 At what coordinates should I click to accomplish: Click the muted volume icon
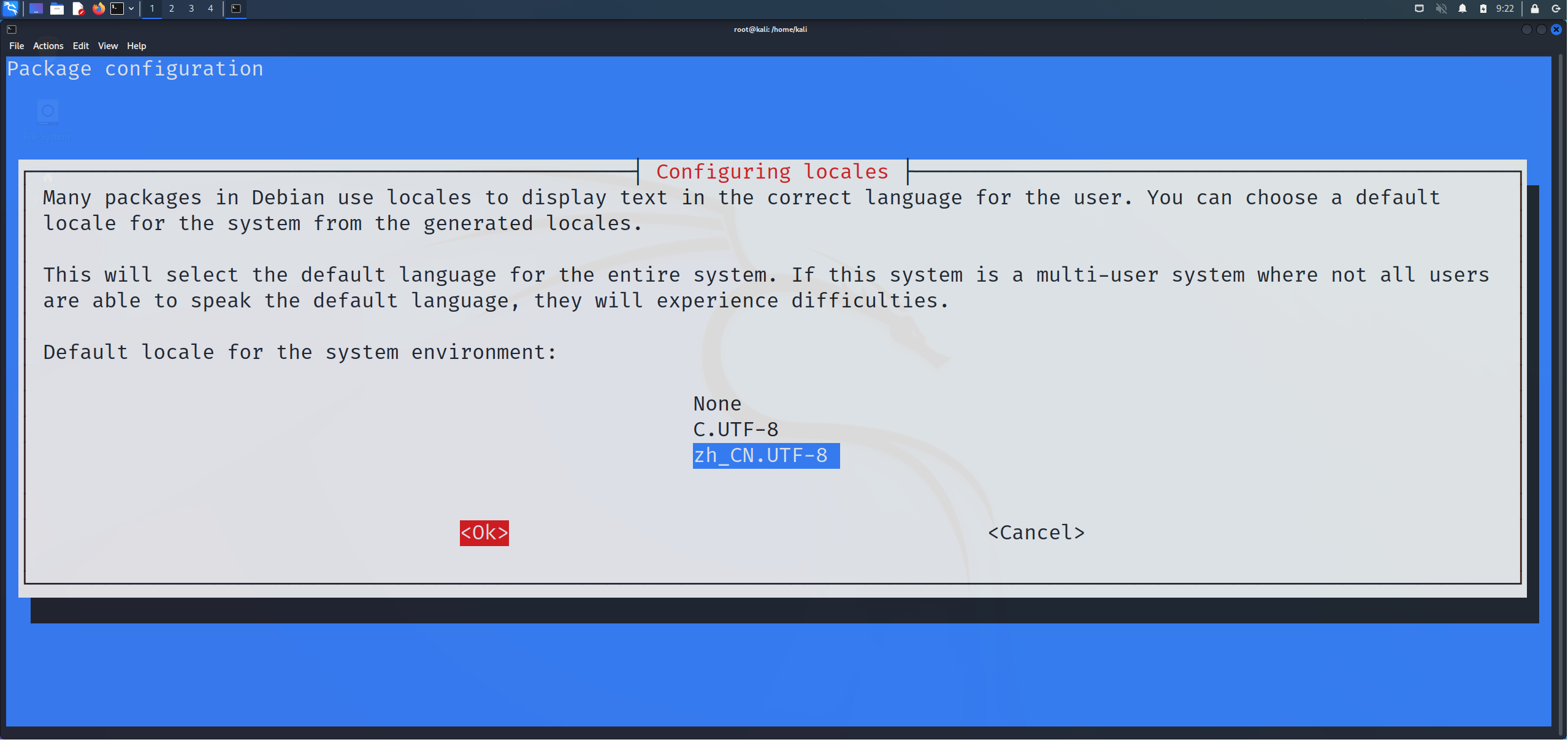point(1441,9)
